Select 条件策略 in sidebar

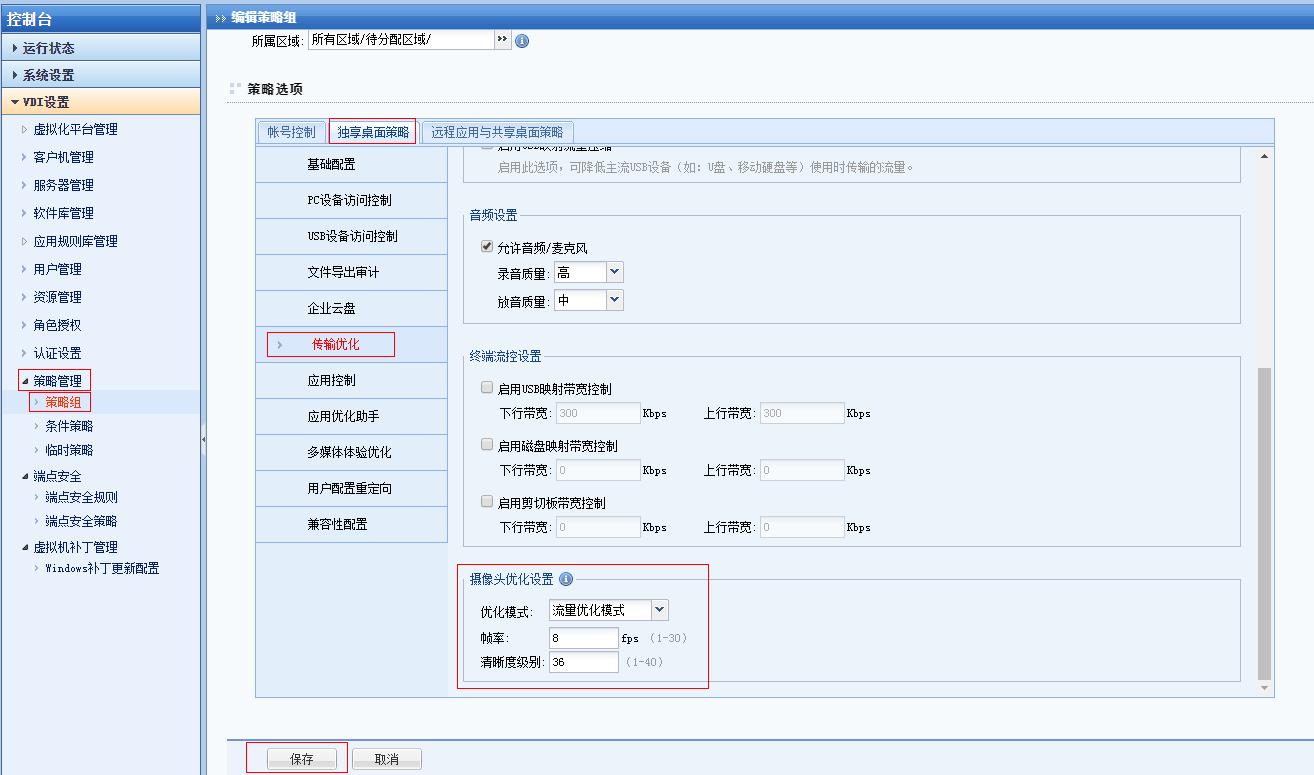(69, 426)
